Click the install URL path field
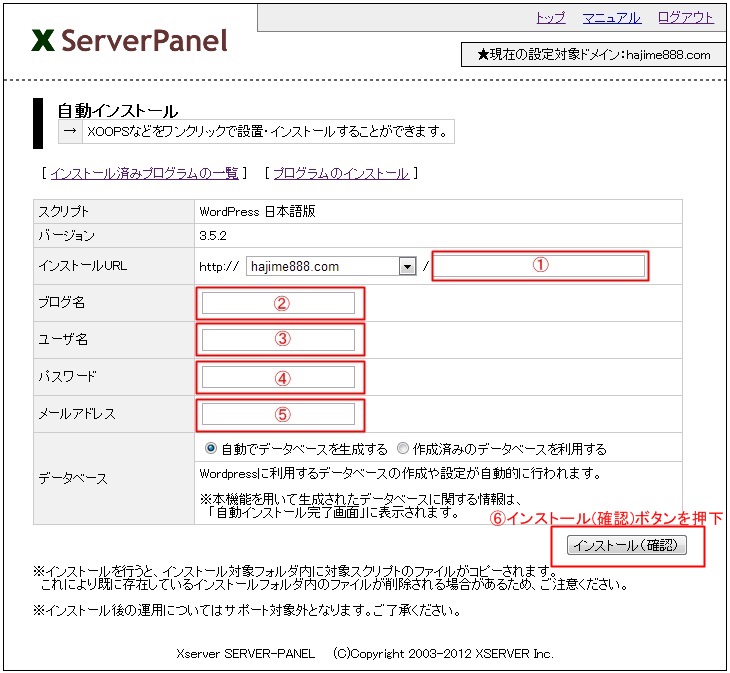730x673 pixels. click(x=539, y=266)
